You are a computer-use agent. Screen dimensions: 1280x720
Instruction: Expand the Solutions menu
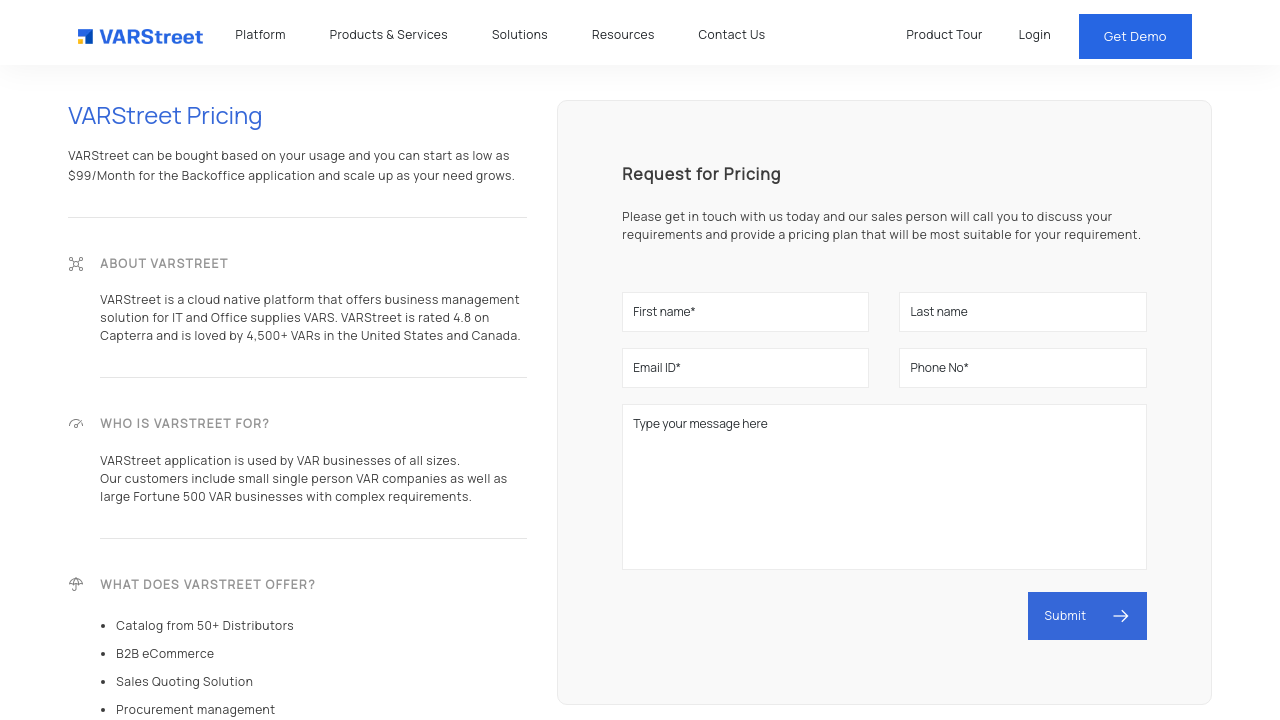tap(519, 35)
